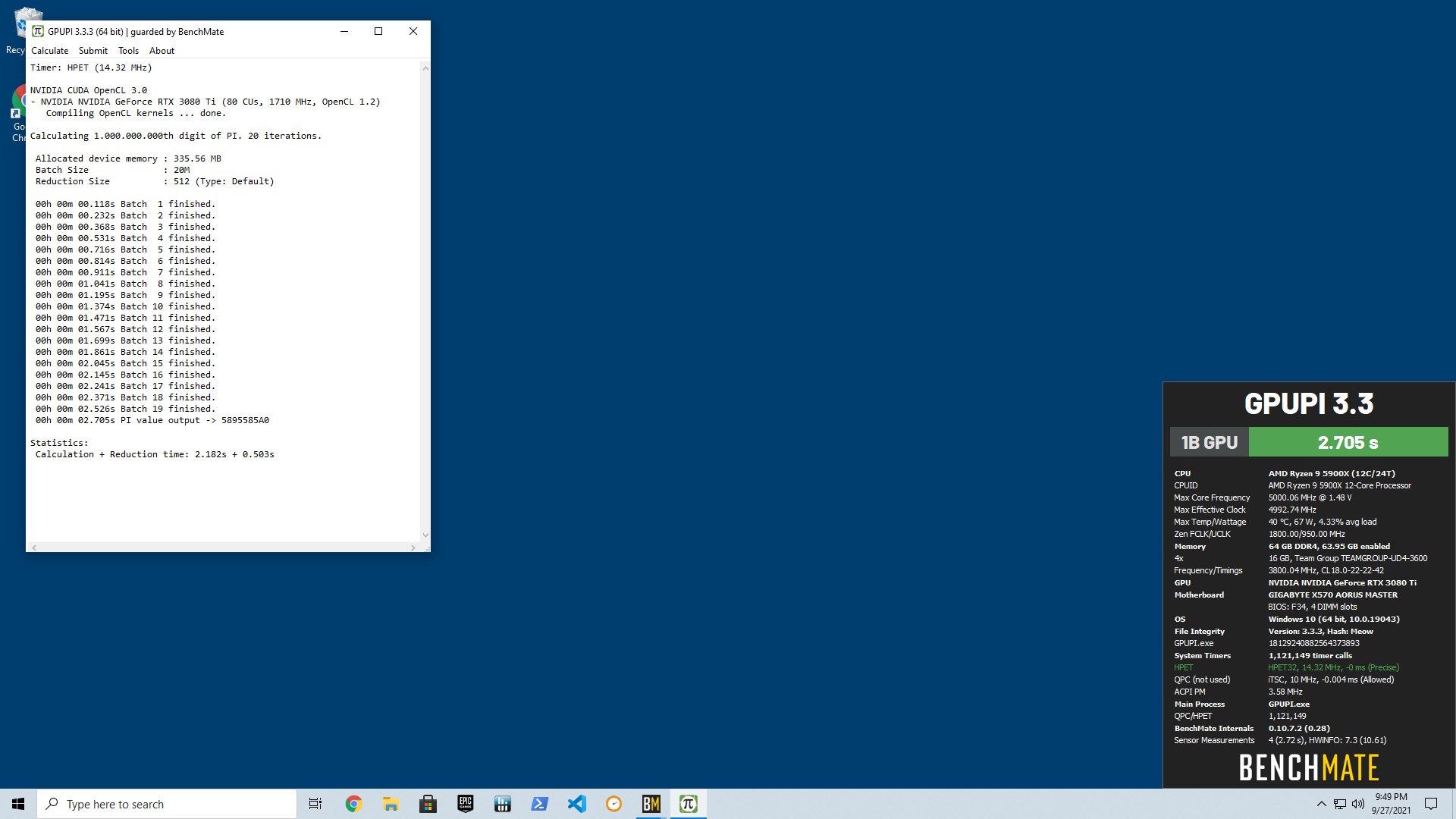Switch to BenchMate on the taskbar
Screen dimensions: 1456x819
tap(651, 804)
